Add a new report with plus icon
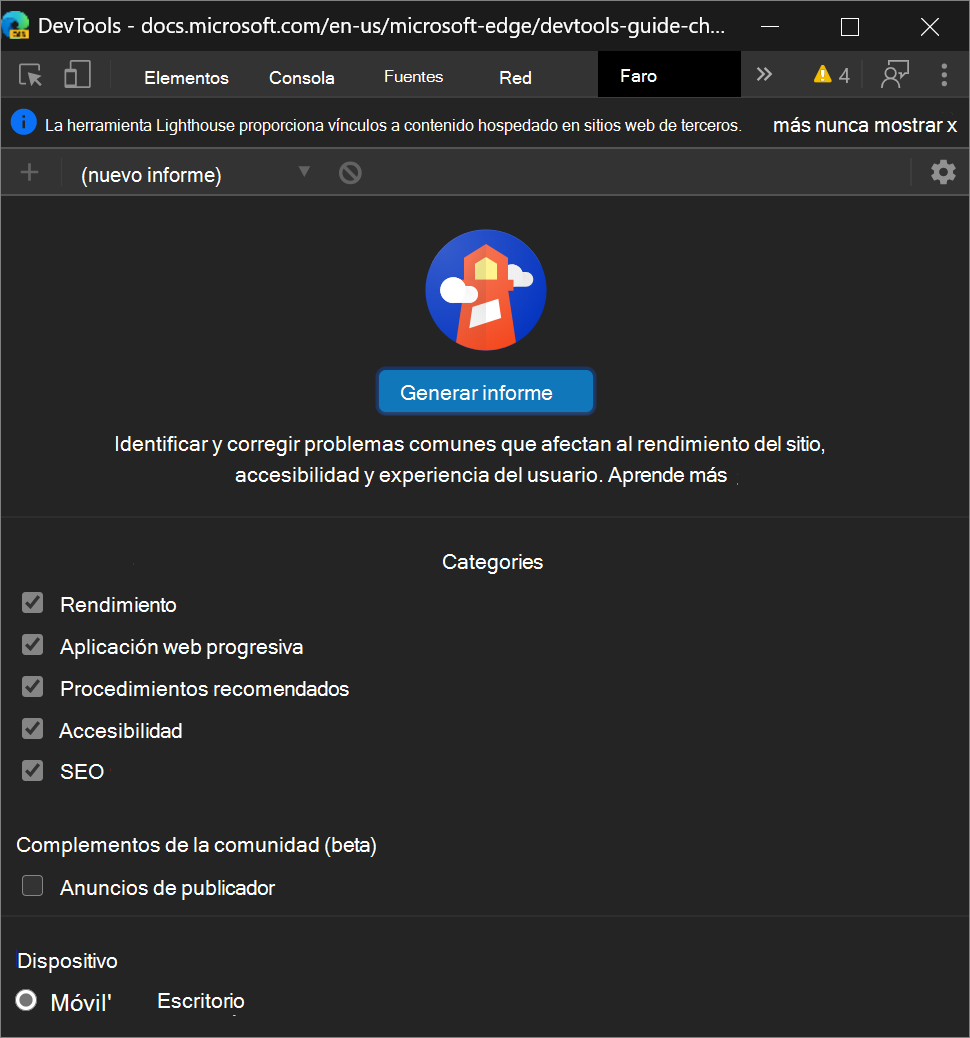Image resolution: width=970 pixels, height=1038 pixels. point(30,173)
